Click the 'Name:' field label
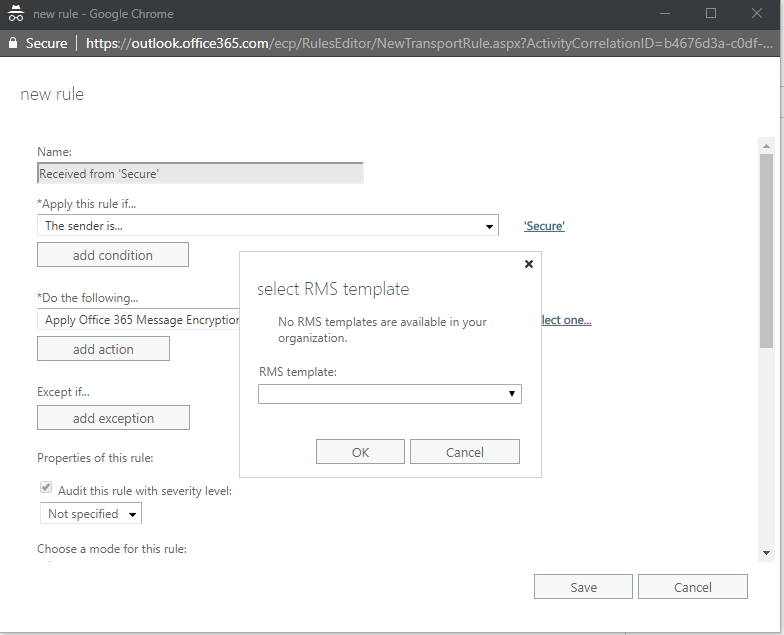 (x=54, y=152)
